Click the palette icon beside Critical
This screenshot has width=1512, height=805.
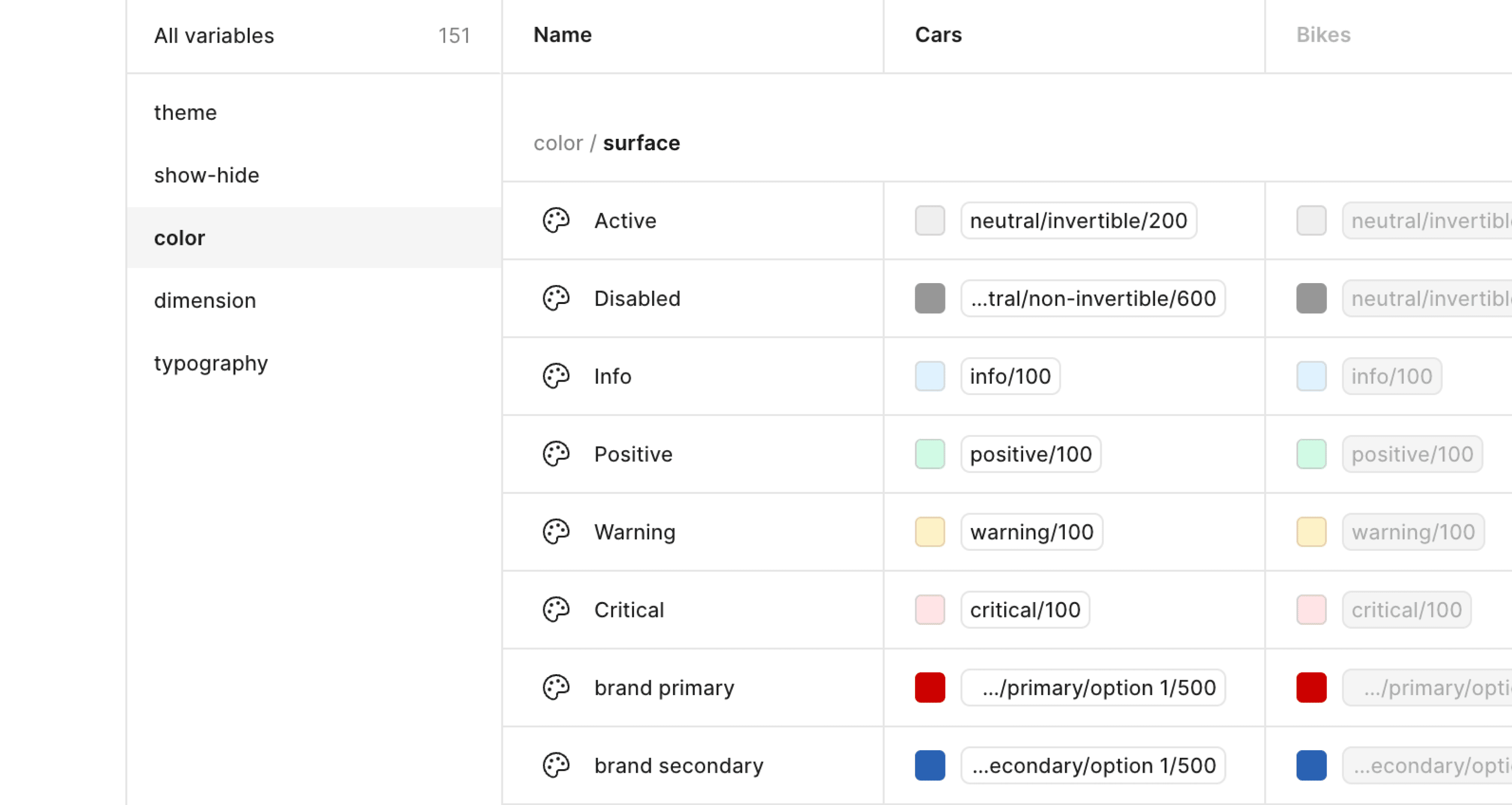[x=555, y=609]
